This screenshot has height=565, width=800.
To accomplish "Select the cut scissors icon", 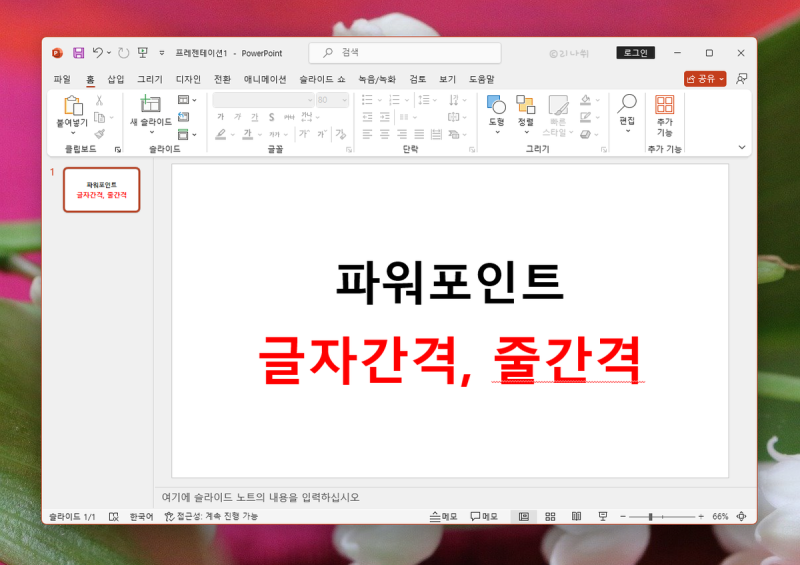I will click(x=99, y=100).
